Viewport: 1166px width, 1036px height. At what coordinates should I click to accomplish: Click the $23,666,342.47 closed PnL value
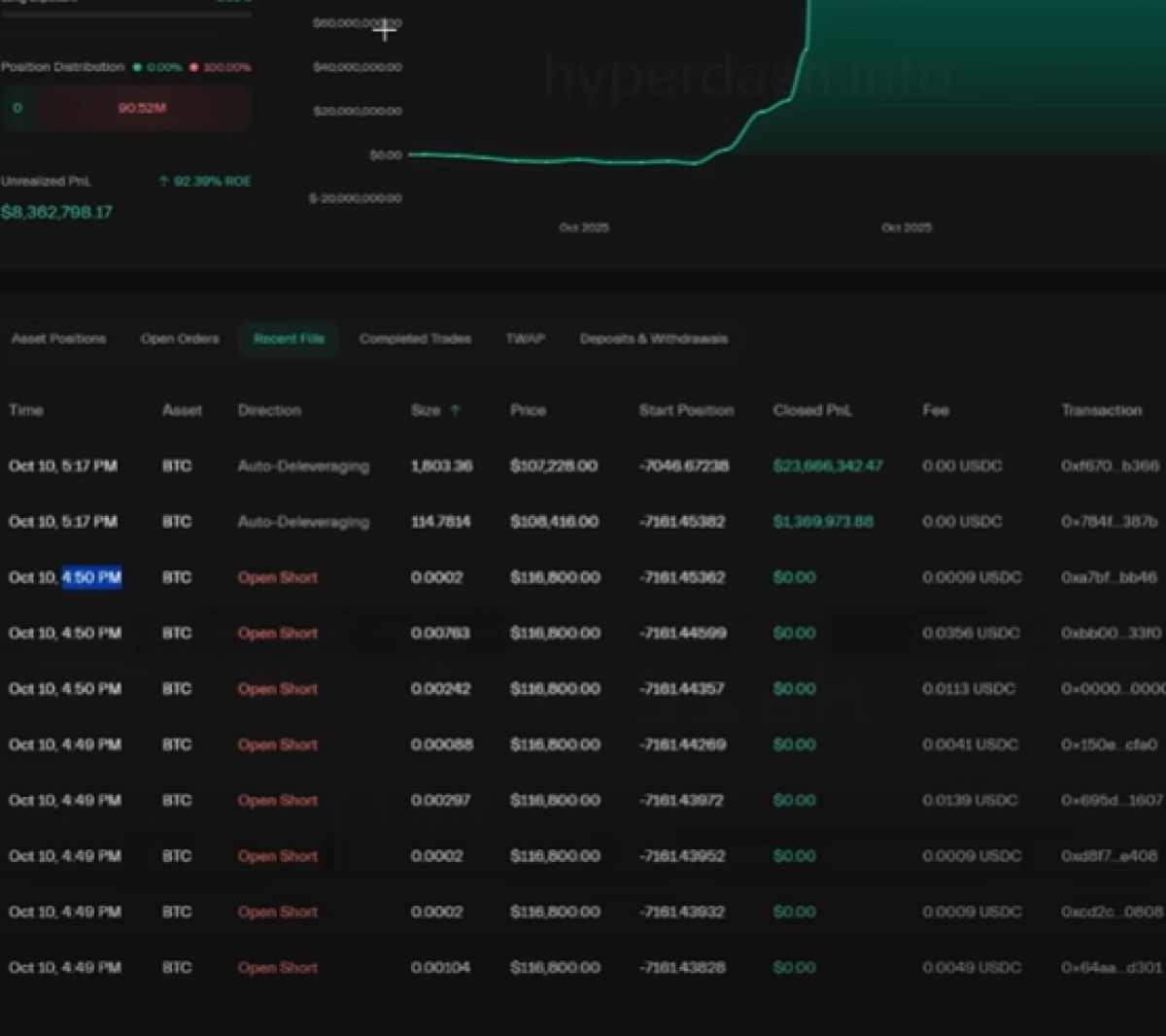click(828, 466)
